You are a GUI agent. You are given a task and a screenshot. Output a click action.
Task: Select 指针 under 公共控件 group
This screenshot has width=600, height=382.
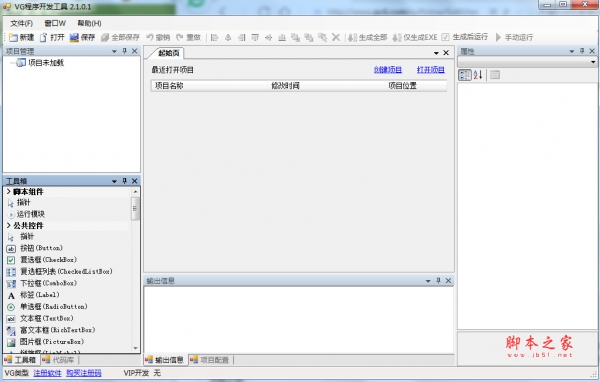pyautogui.click(x=27, y=237)
